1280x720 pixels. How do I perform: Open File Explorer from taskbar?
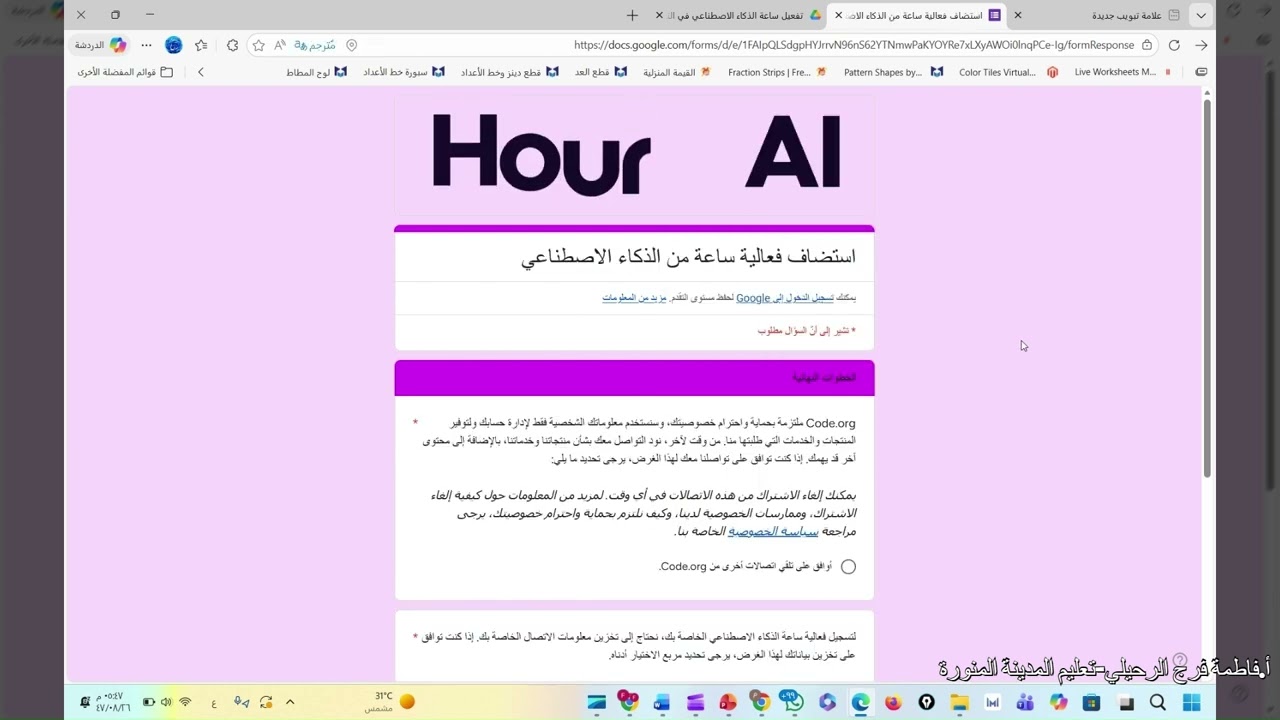coord(959,703)
